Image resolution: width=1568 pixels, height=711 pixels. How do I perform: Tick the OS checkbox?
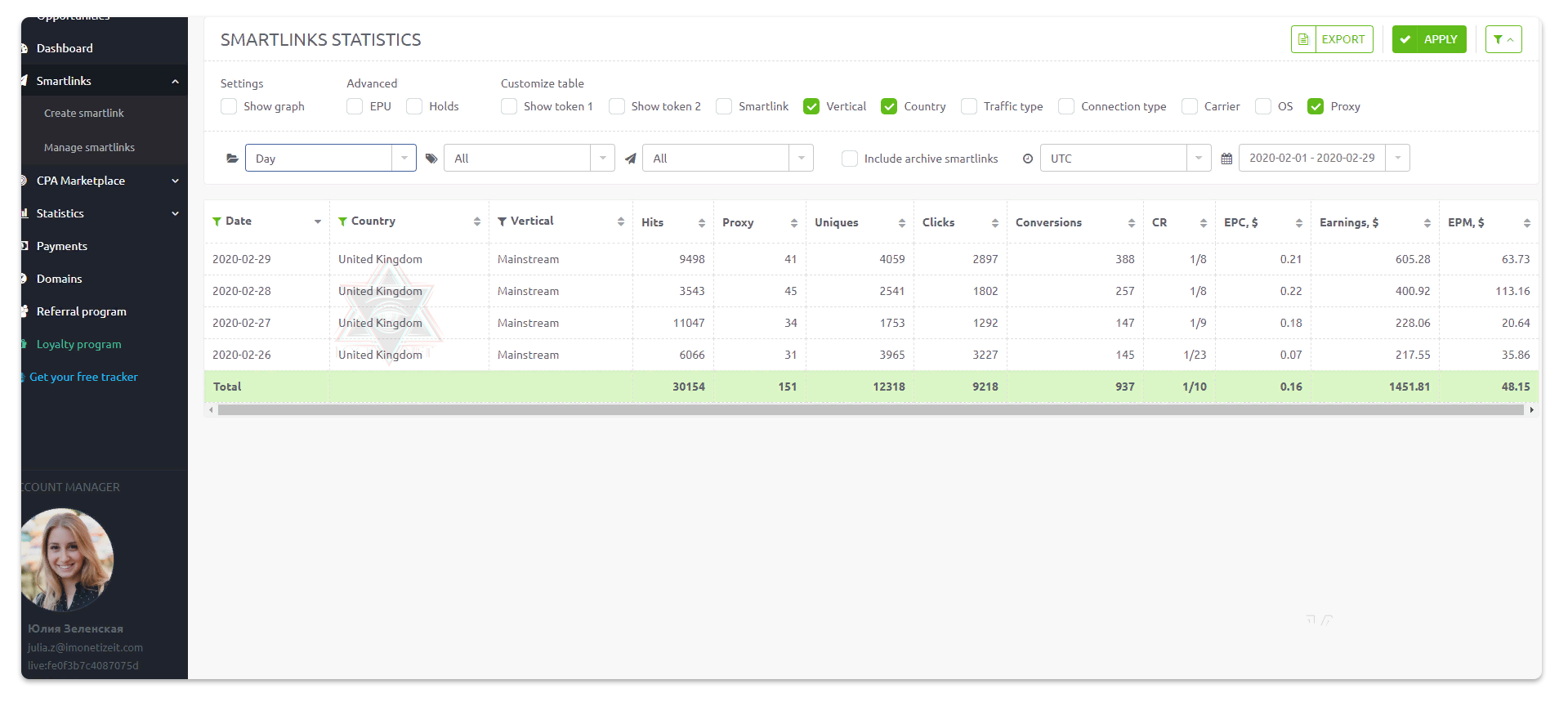(x=1263, y=106)
